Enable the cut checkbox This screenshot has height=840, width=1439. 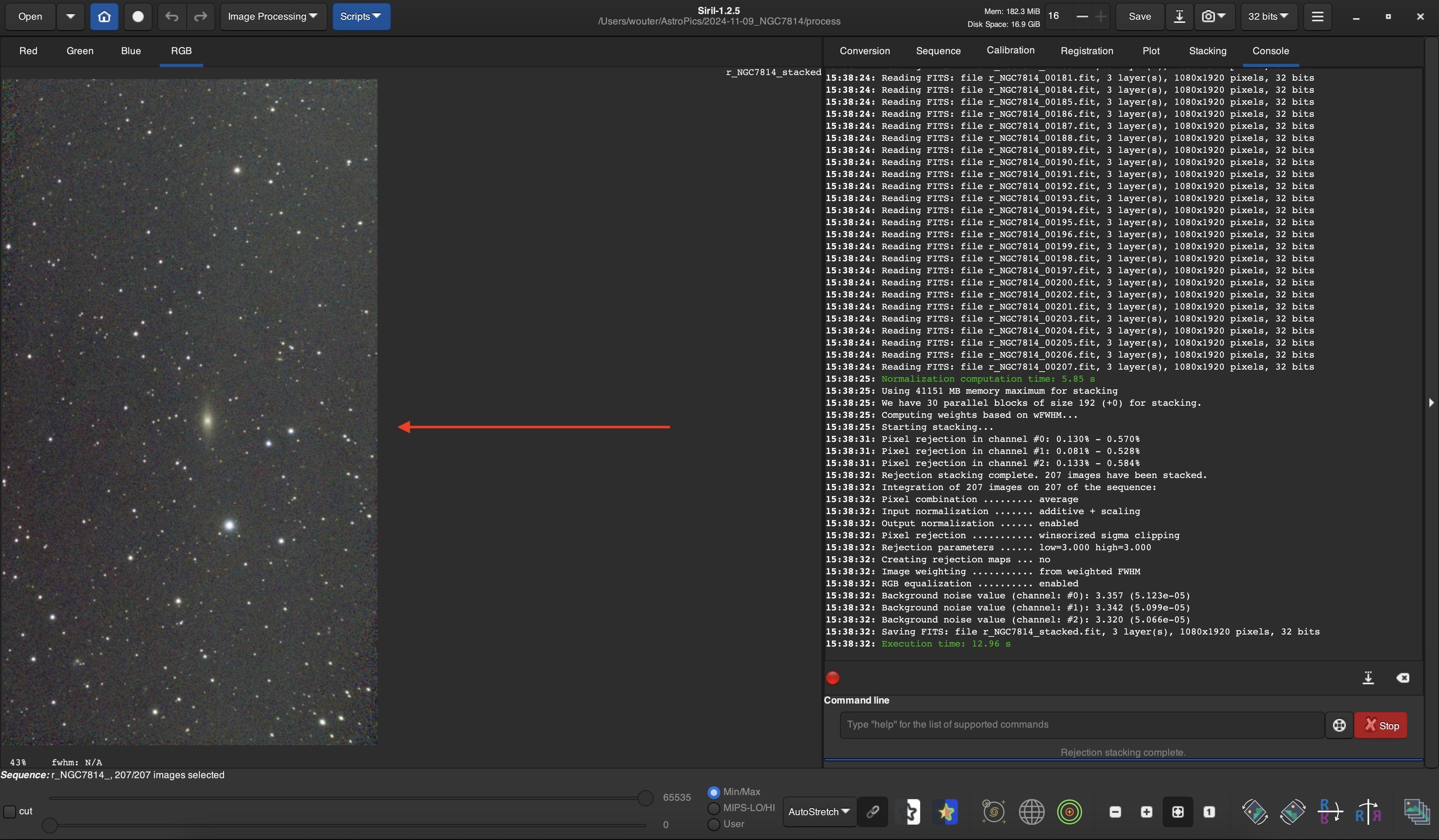pos(10,811)
